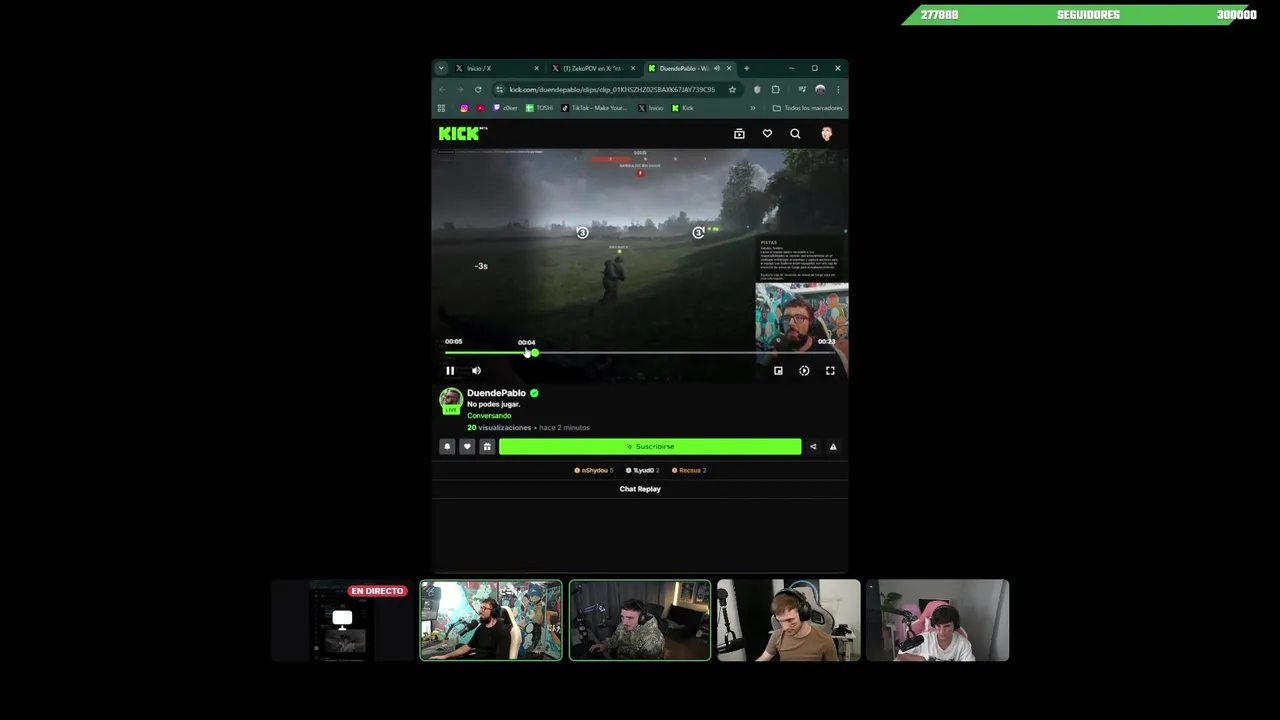Screen dimensions: 1280x720
Task: Reload the Kick page
Action: tap(478, 89)
